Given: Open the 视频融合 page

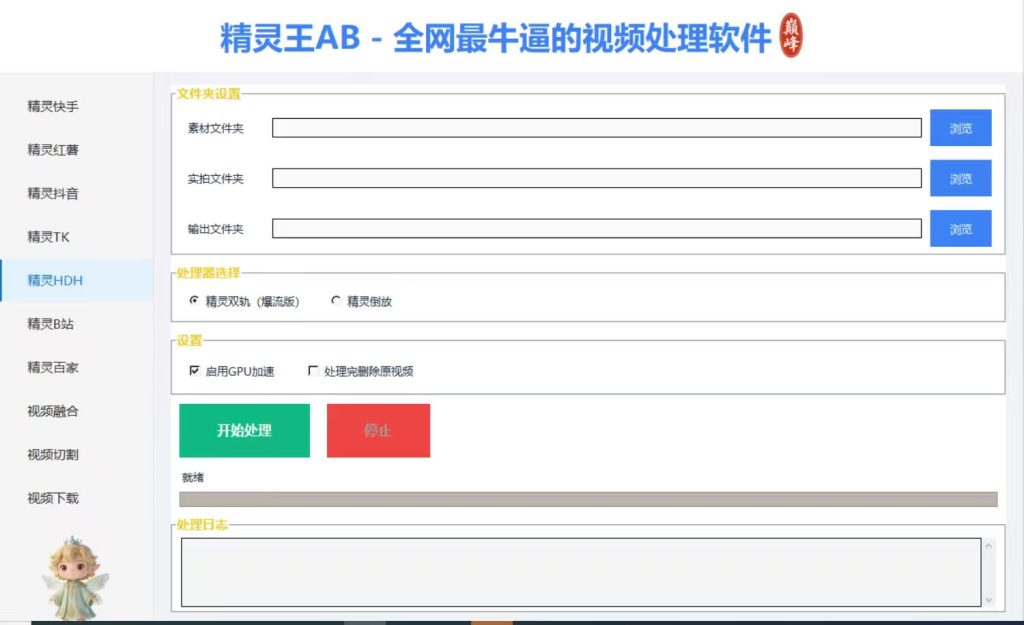Looking at the screenshot, I should coord(53,411).
